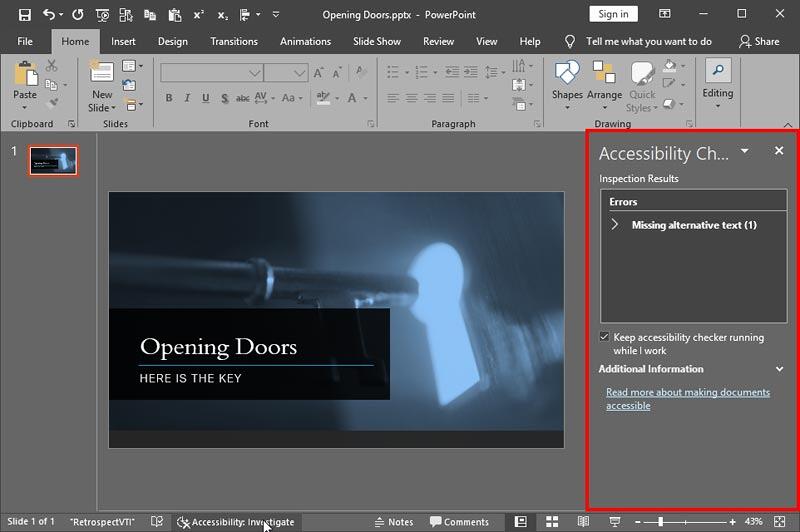Toggle strikethrough formatting

point(243,98)
